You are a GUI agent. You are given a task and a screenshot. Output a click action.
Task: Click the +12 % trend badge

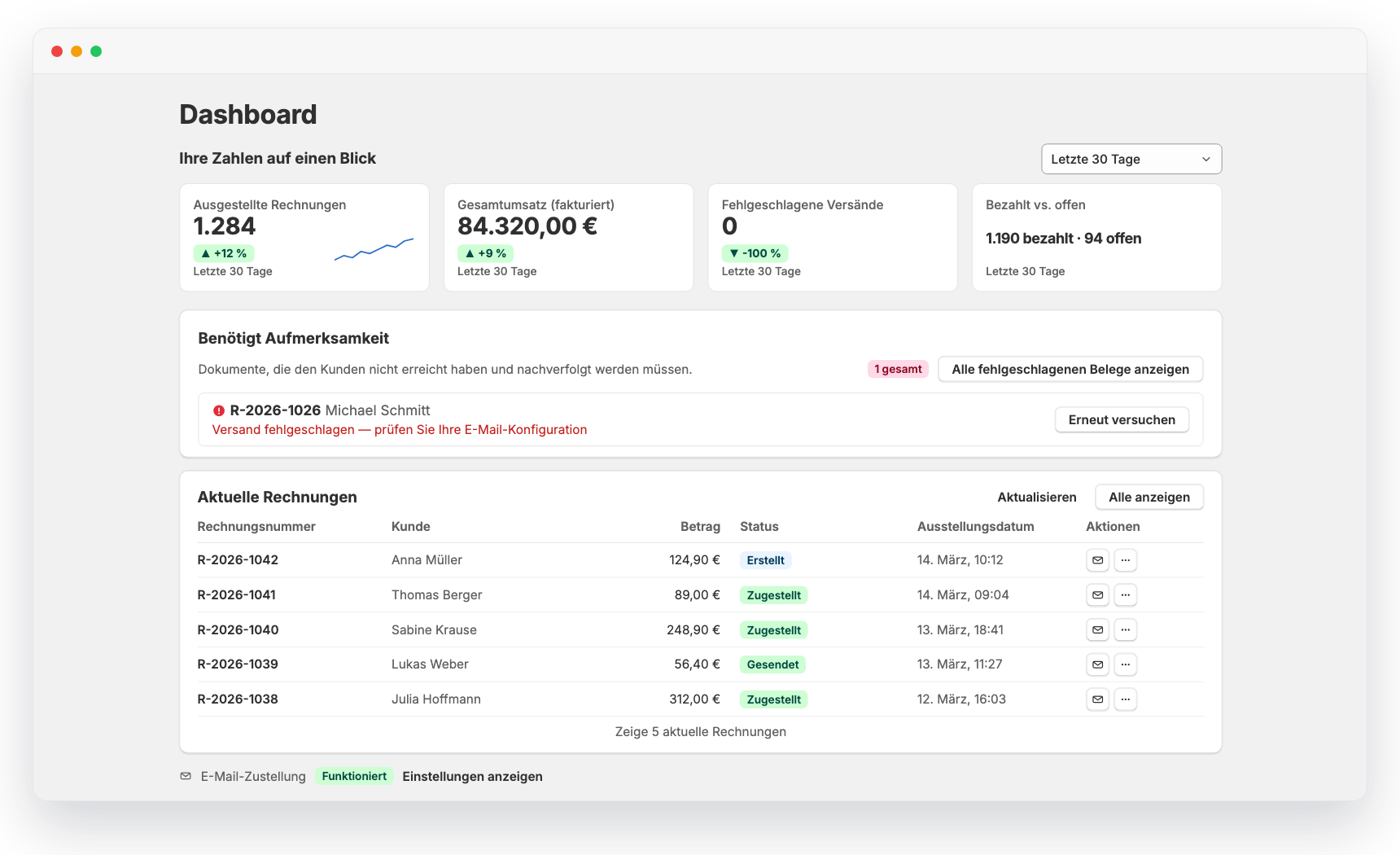224,254
